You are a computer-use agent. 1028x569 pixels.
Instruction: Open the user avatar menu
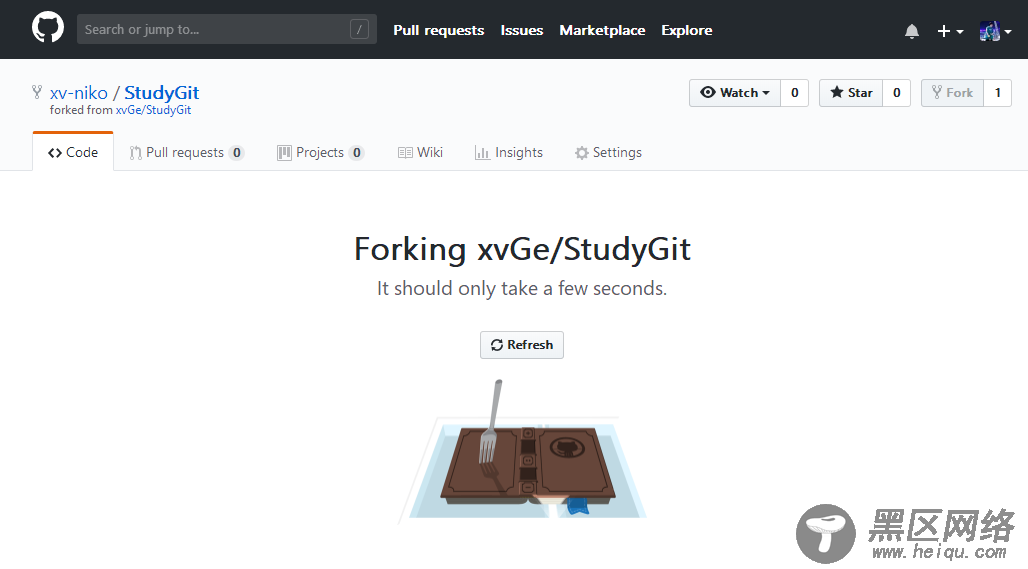pyautogui.click(x=995, y=31)
